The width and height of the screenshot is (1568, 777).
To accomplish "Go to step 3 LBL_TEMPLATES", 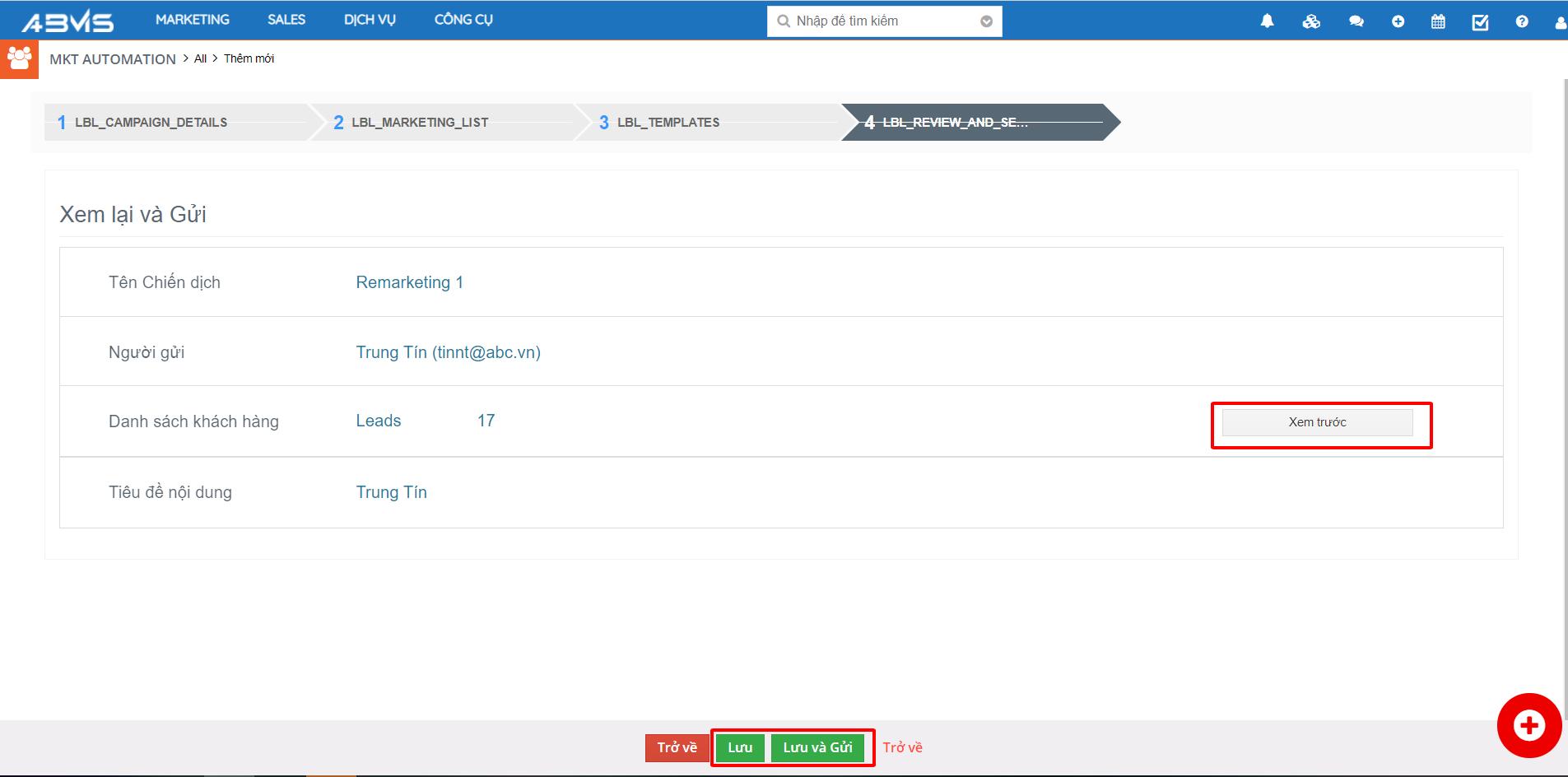I will pos(668,123).
